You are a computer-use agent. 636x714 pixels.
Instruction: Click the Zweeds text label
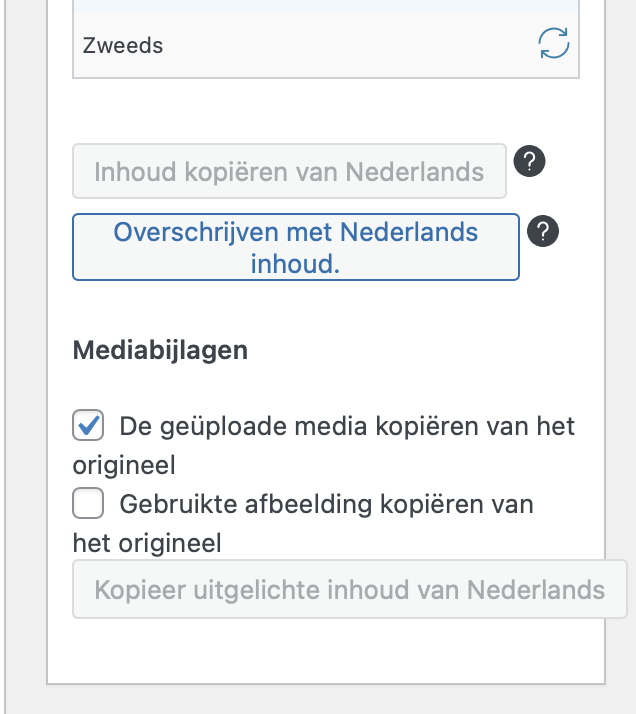click(123, 46)
